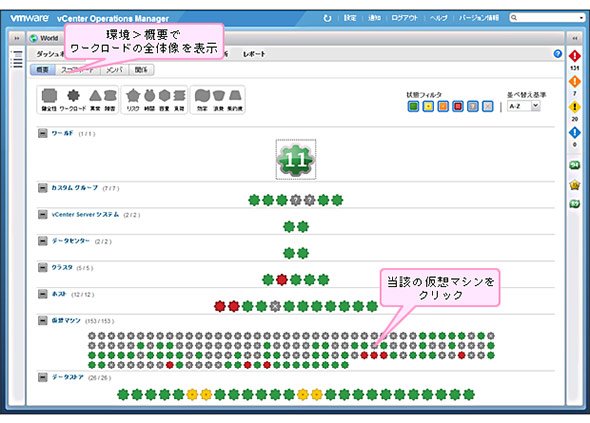
Task: Select the リスク (Risk) badge icon
Action: tap(133, 96)
